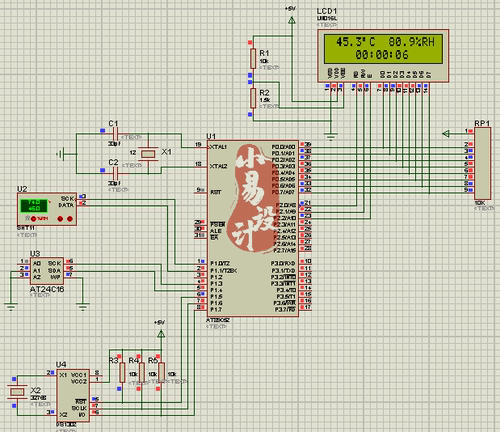
Task: Click the SHT11 middle red adjust button
Action: pos(60,219)
